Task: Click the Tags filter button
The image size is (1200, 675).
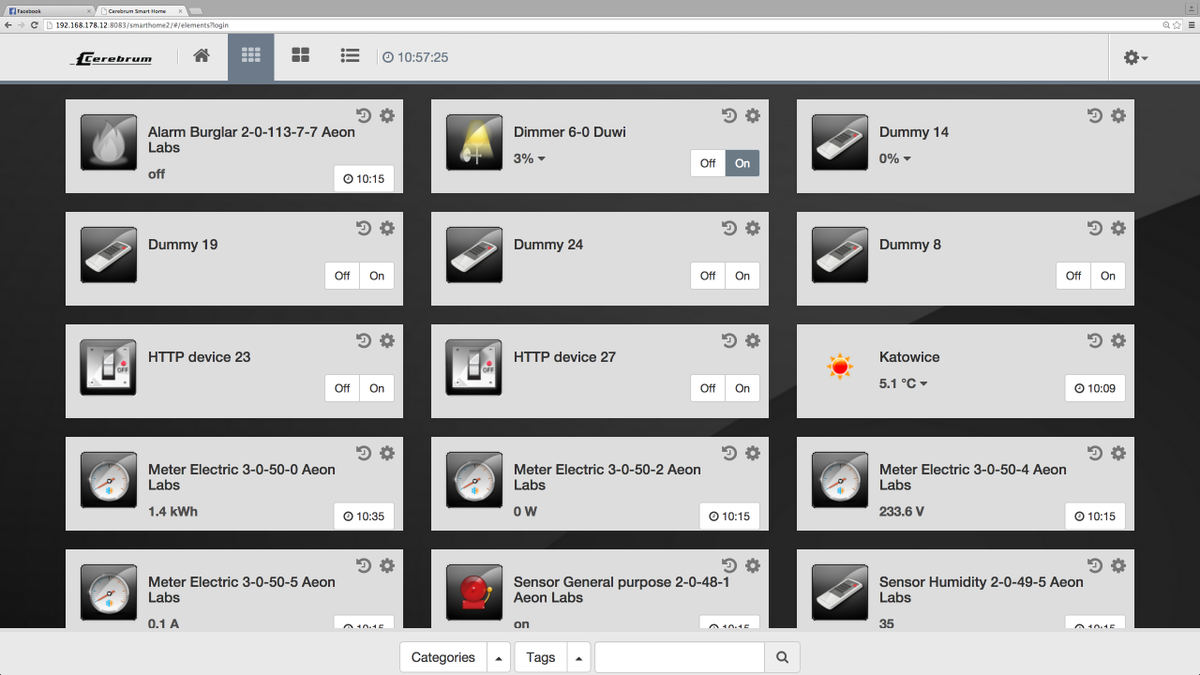Action: [541, 658]
